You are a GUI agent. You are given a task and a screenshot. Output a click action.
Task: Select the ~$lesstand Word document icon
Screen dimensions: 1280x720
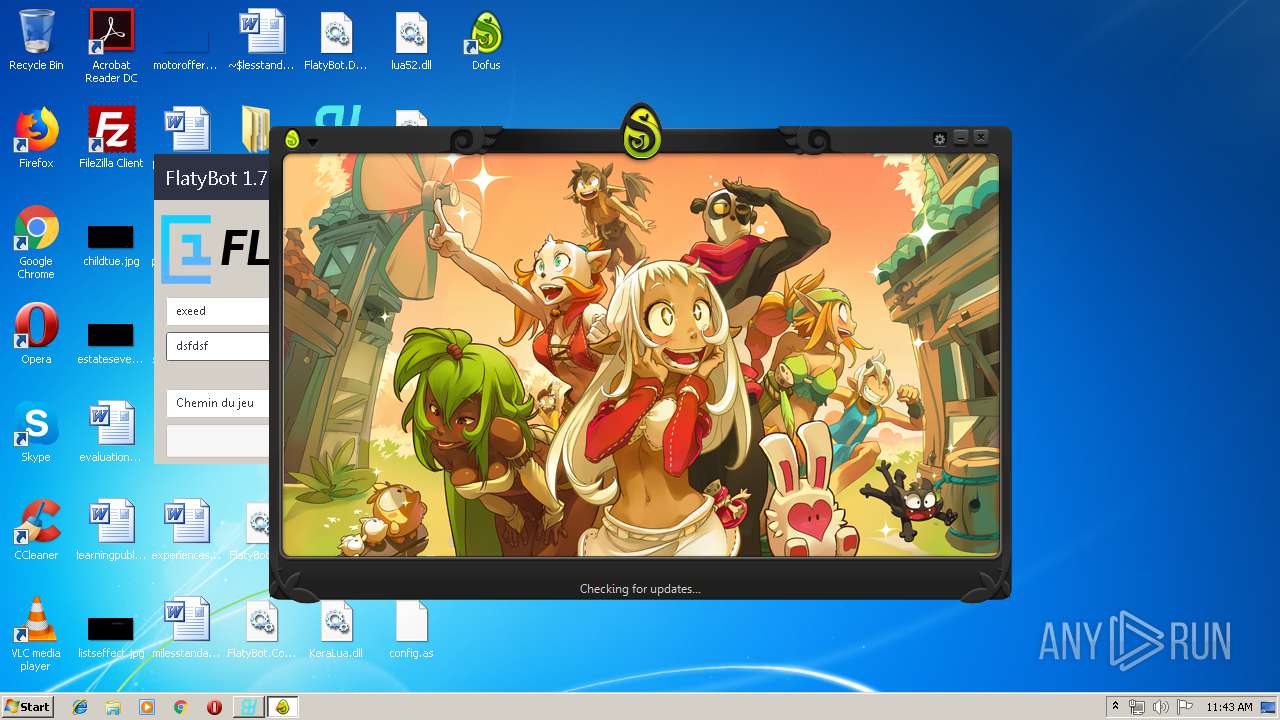point(261,42)
